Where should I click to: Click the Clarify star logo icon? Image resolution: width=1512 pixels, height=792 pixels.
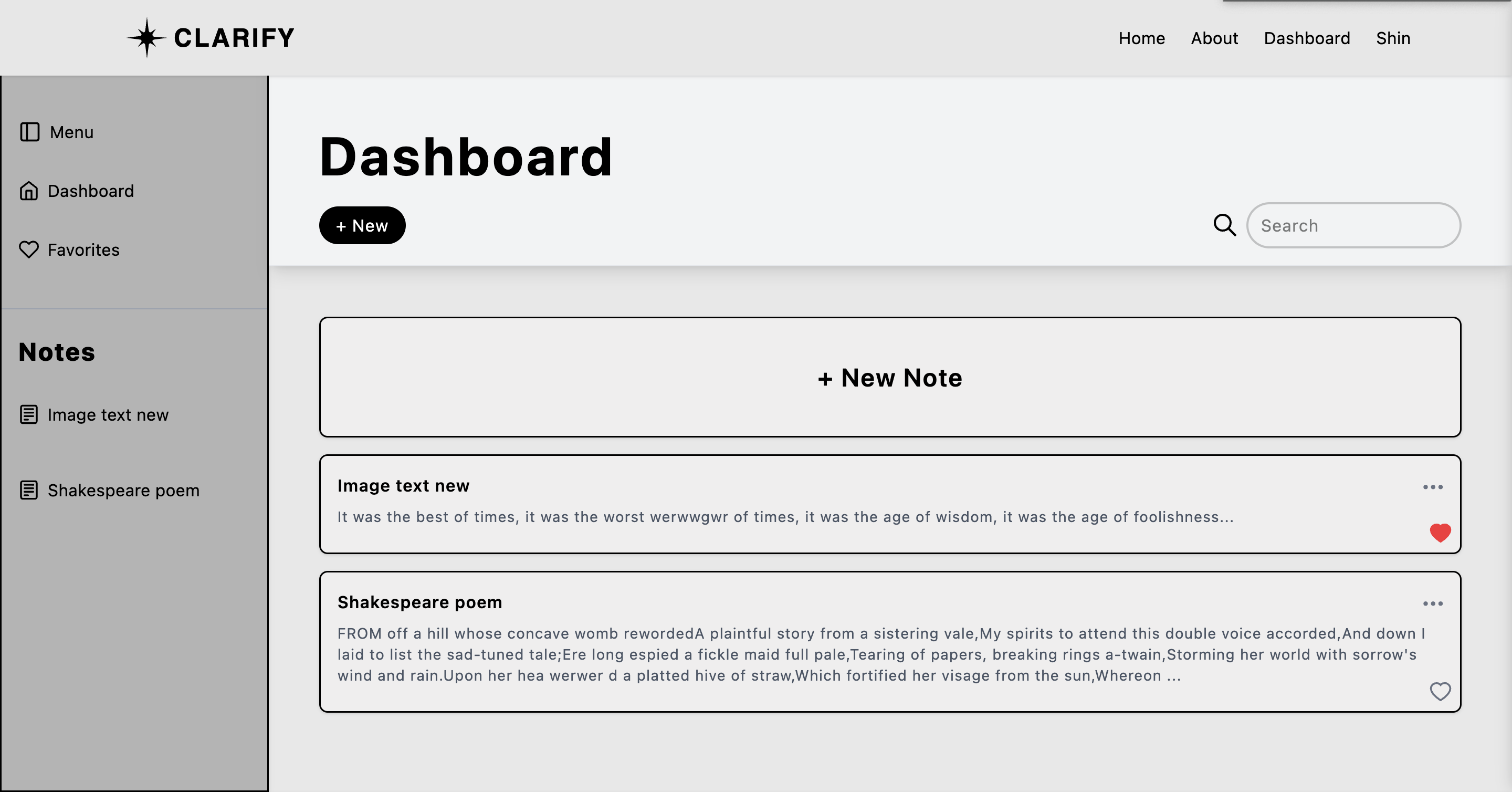(x=147, y=38)
